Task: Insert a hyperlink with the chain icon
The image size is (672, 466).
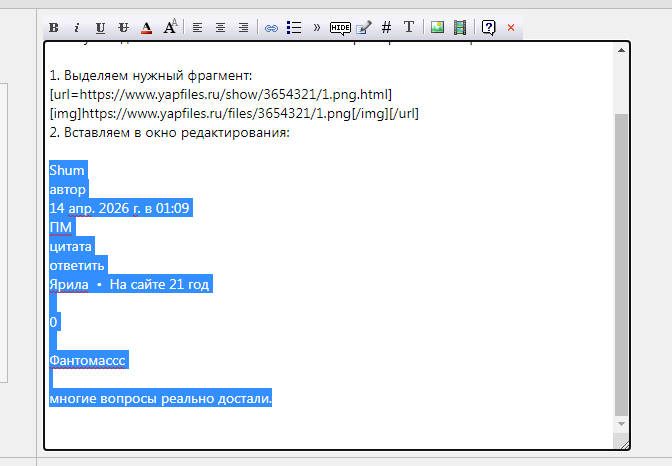Action: (x=270, y=28)
